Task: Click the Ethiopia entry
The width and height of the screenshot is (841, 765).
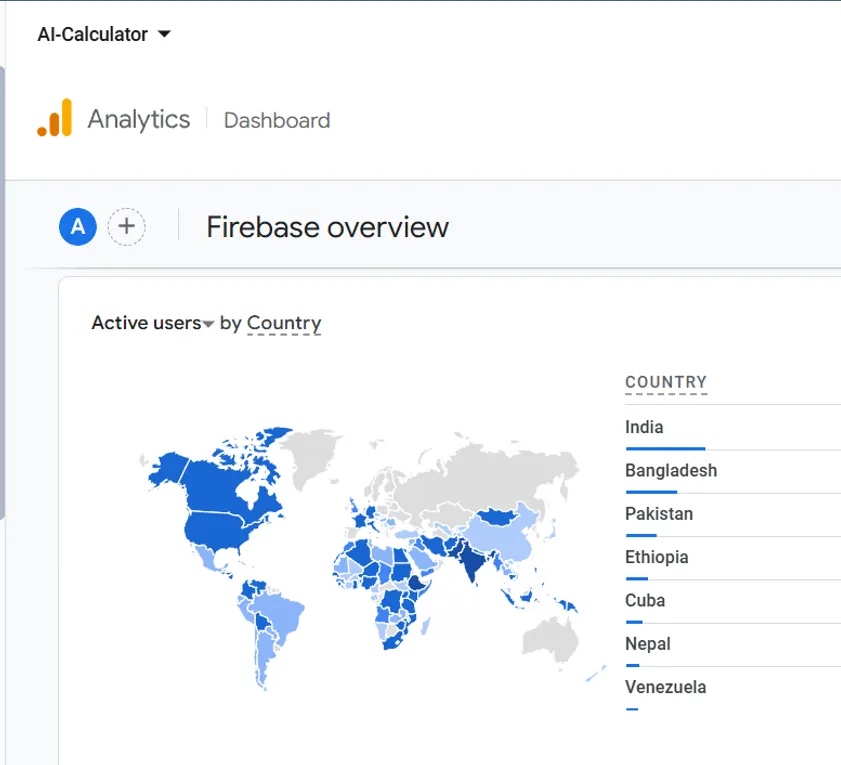Action: (x=656, y=557)
